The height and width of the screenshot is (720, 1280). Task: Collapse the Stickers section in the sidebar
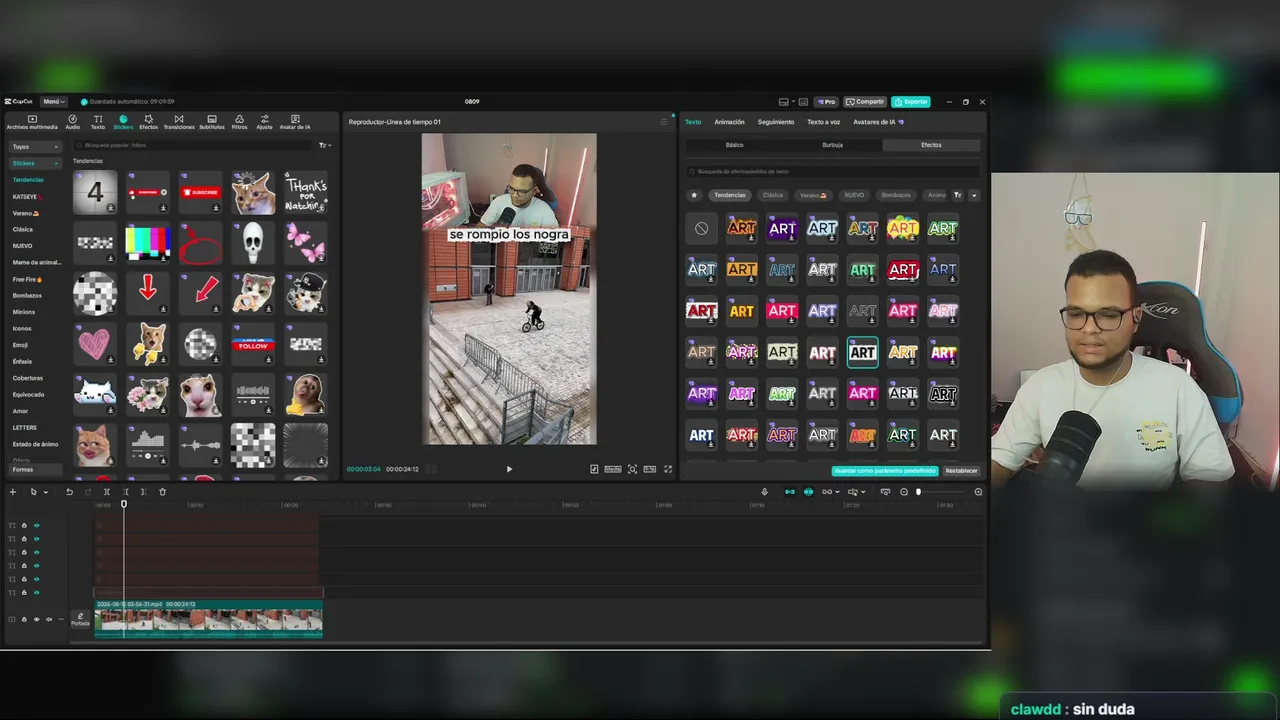(x=36, y=163)
